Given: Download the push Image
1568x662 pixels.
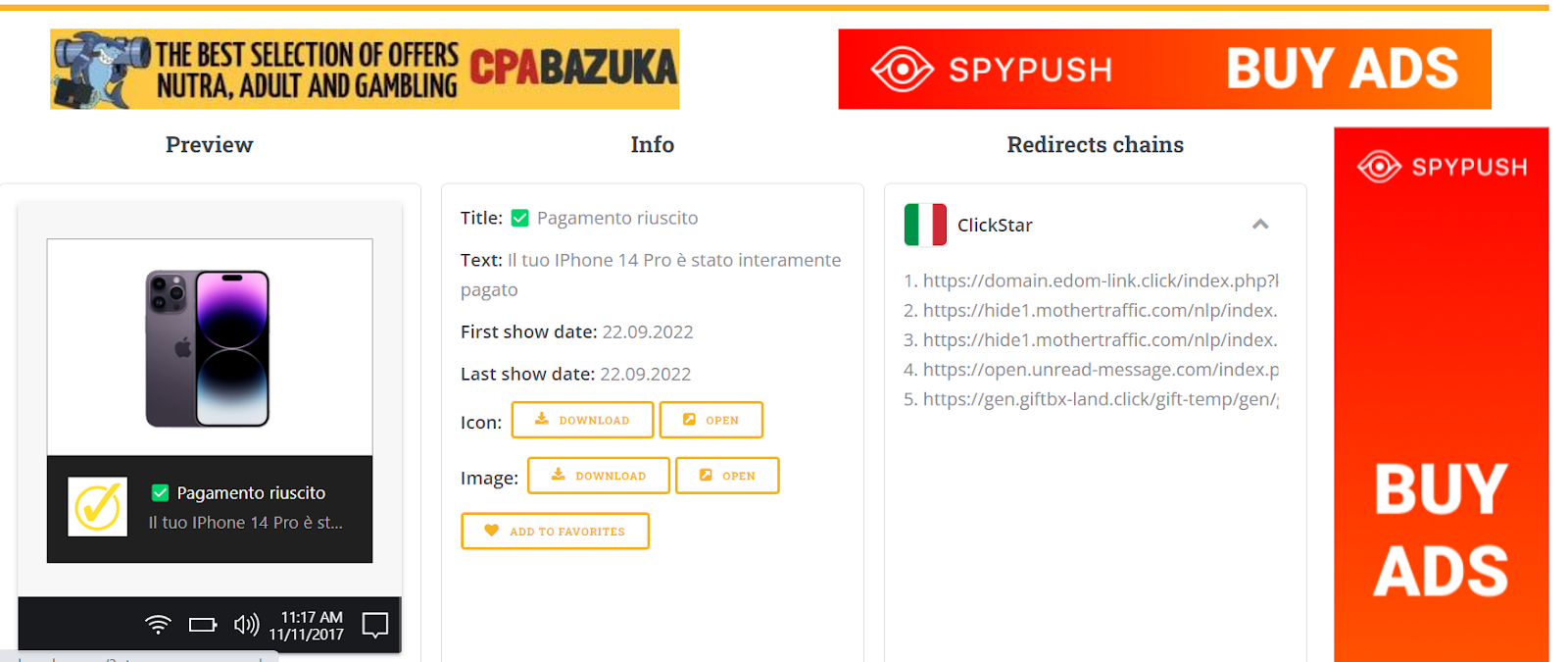Looking at the screenshot, I should (599, 476).
